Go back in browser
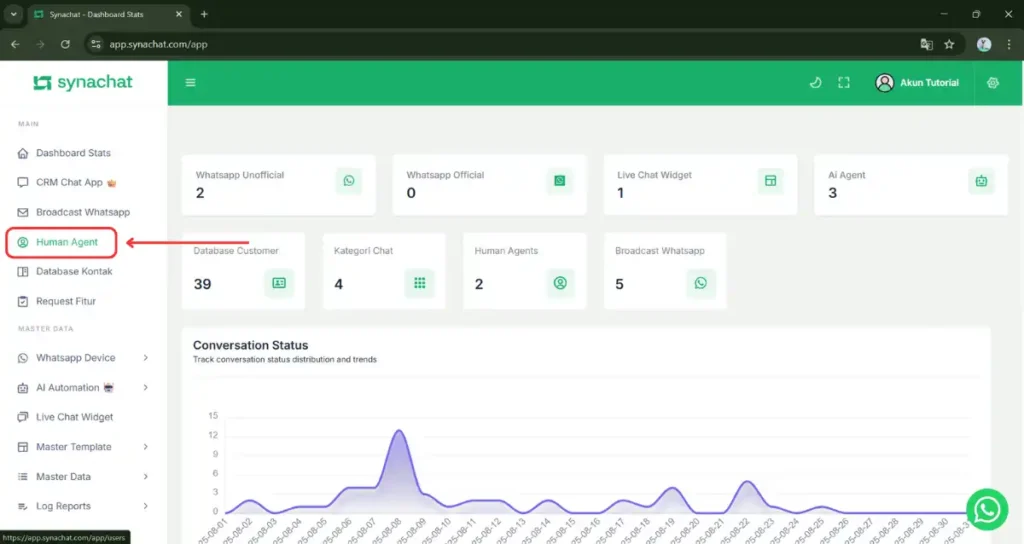This screenshot has height=544, width=1024. (15, 44)
